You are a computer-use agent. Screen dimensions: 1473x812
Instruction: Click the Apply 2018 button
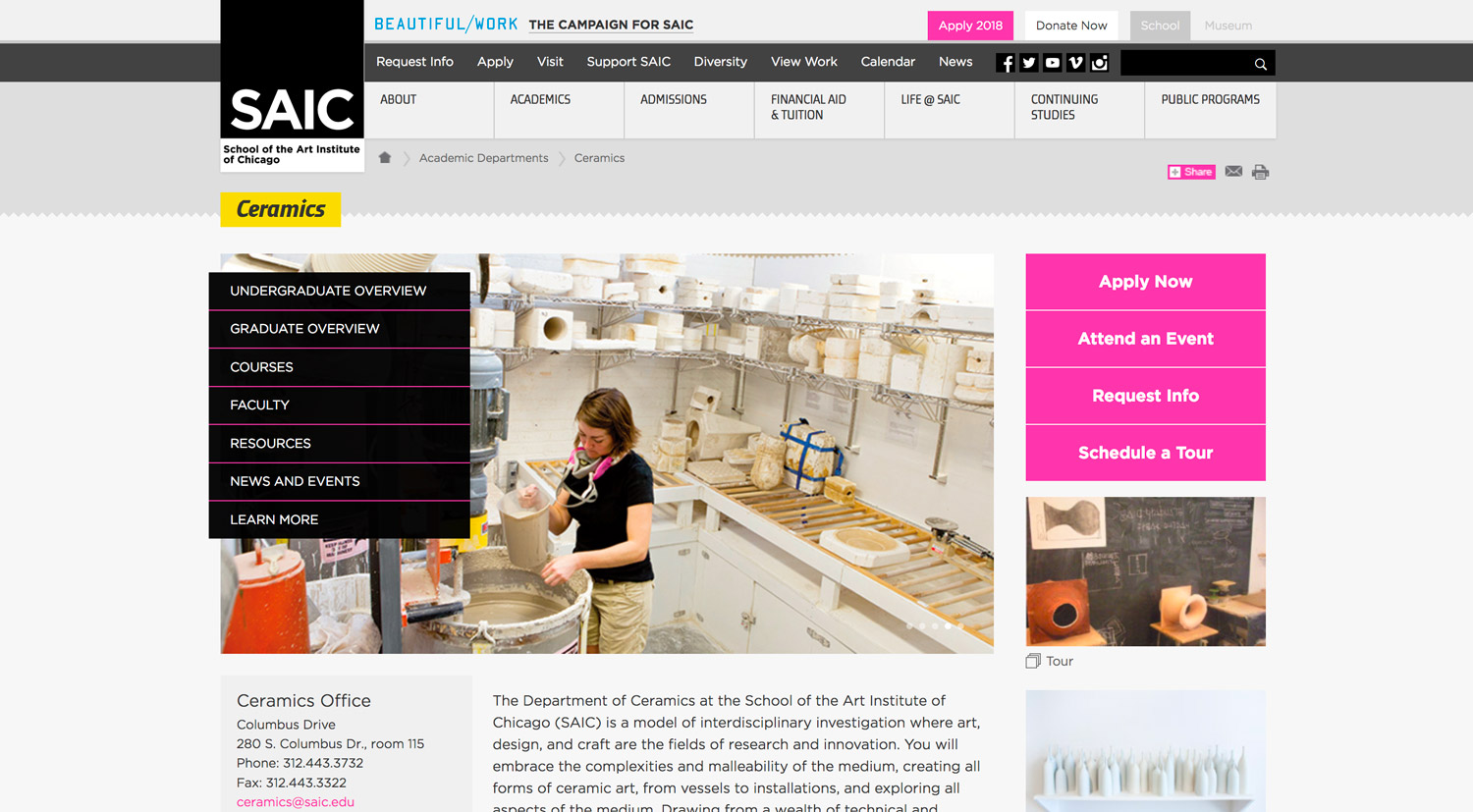pyautogui.click(x=970, y=26)
